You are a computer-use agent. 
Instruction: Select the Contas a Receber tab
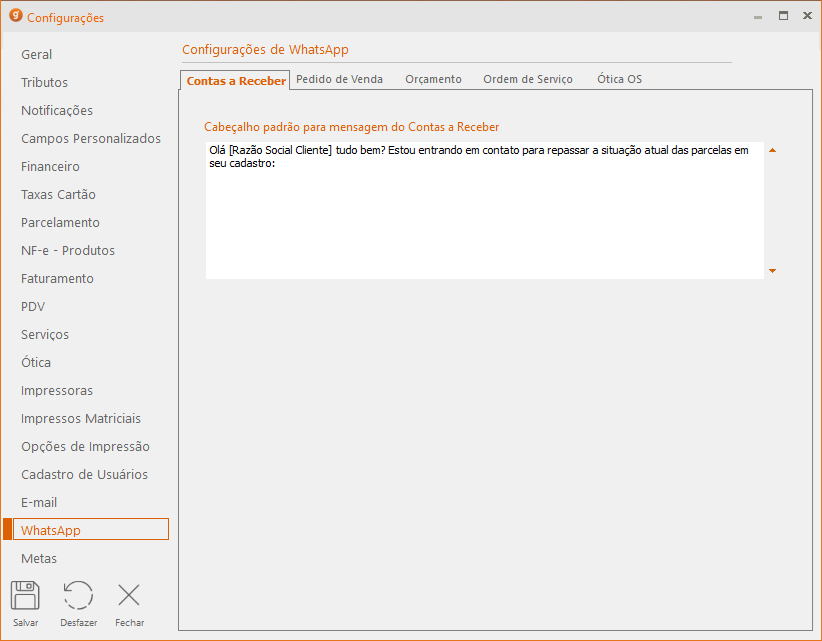236,81
